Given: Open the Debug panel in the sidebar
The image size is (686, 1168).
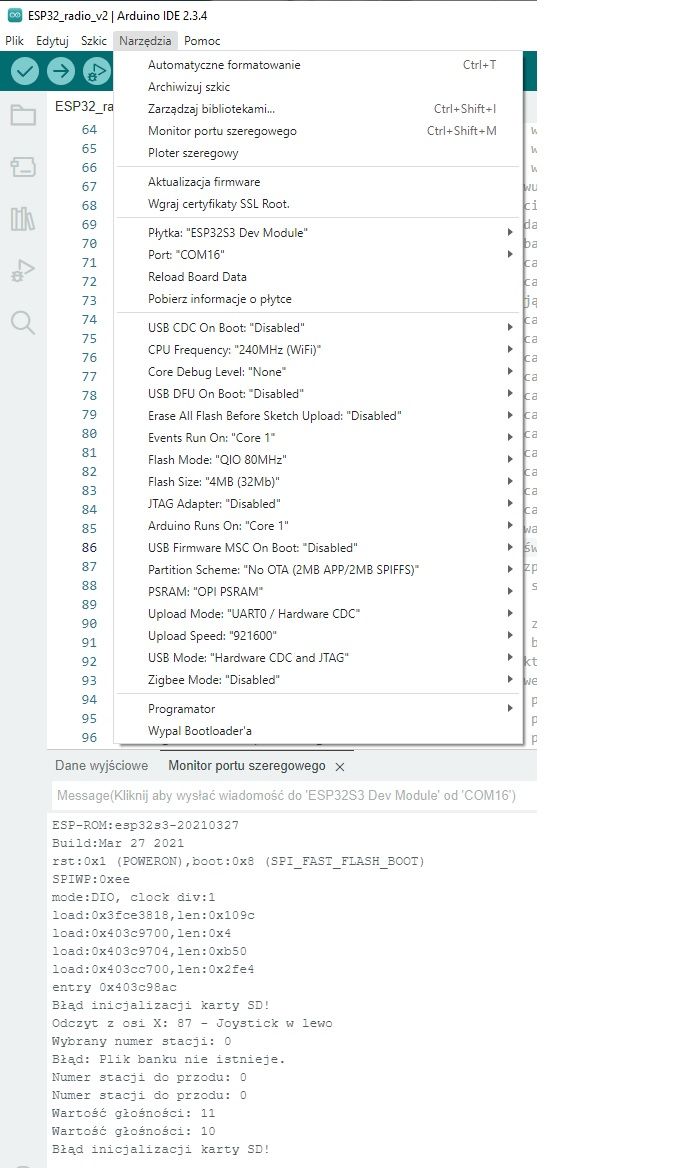Looking at the screenshot, I should click(22, 271).
